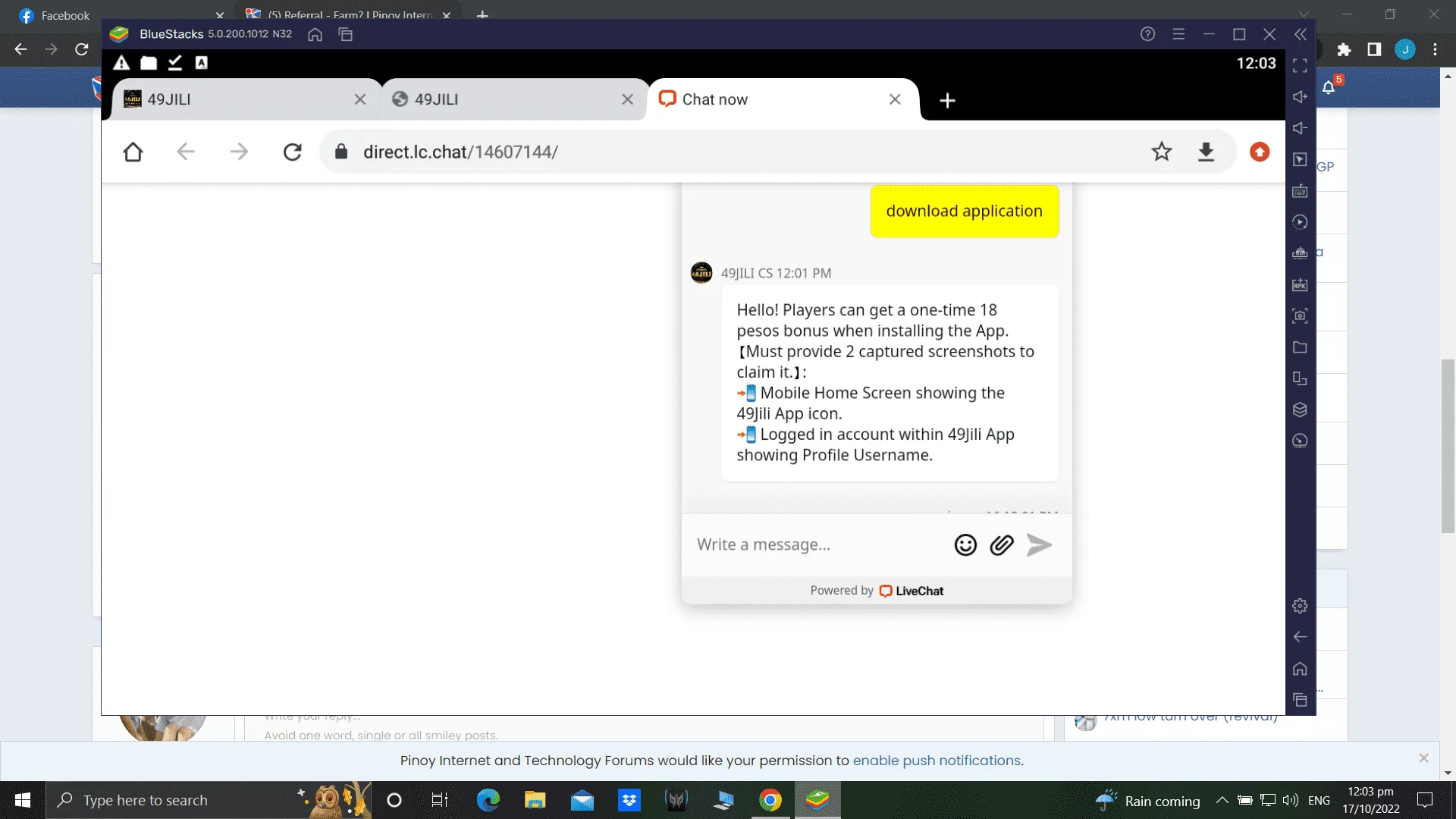Reload the direct.lc.chat page

[293, 152]
